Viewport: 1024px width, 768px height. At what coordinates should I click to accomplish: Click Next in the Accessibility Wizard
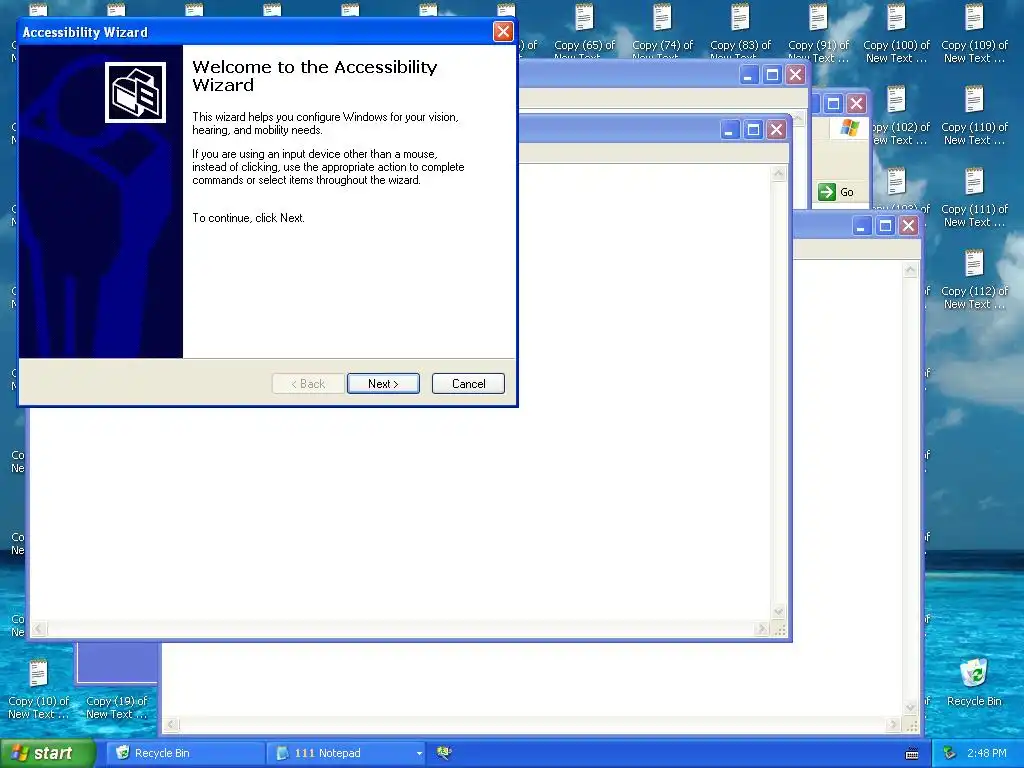pos(383,383)
